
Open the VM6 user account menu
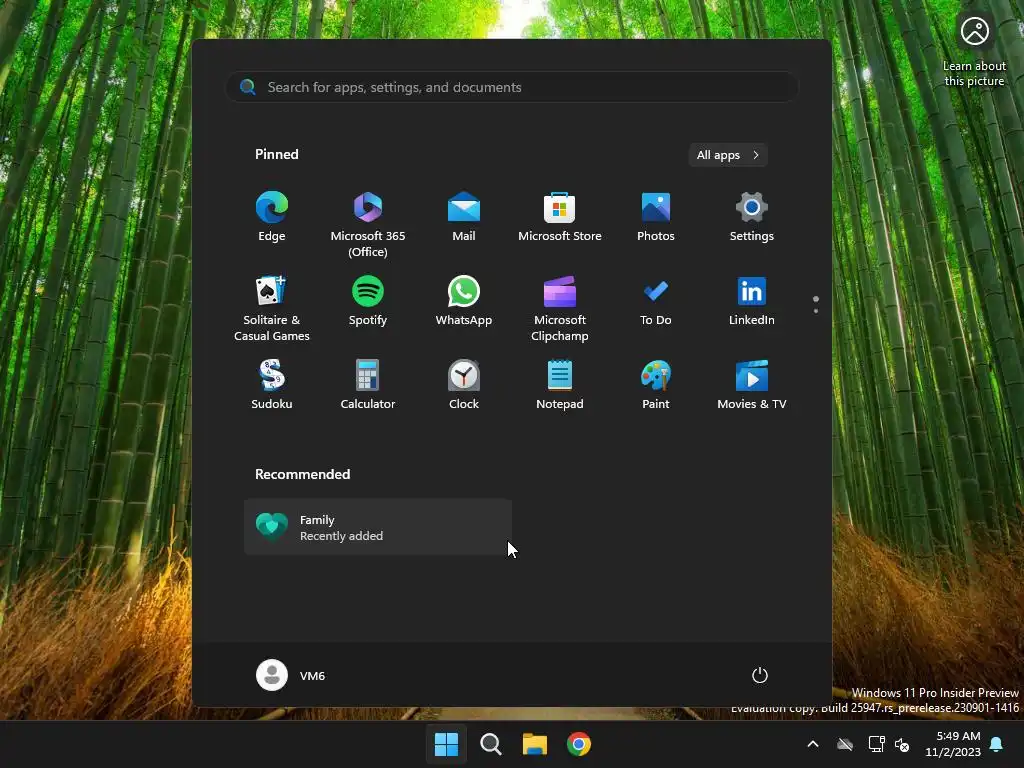coord(291,675)
